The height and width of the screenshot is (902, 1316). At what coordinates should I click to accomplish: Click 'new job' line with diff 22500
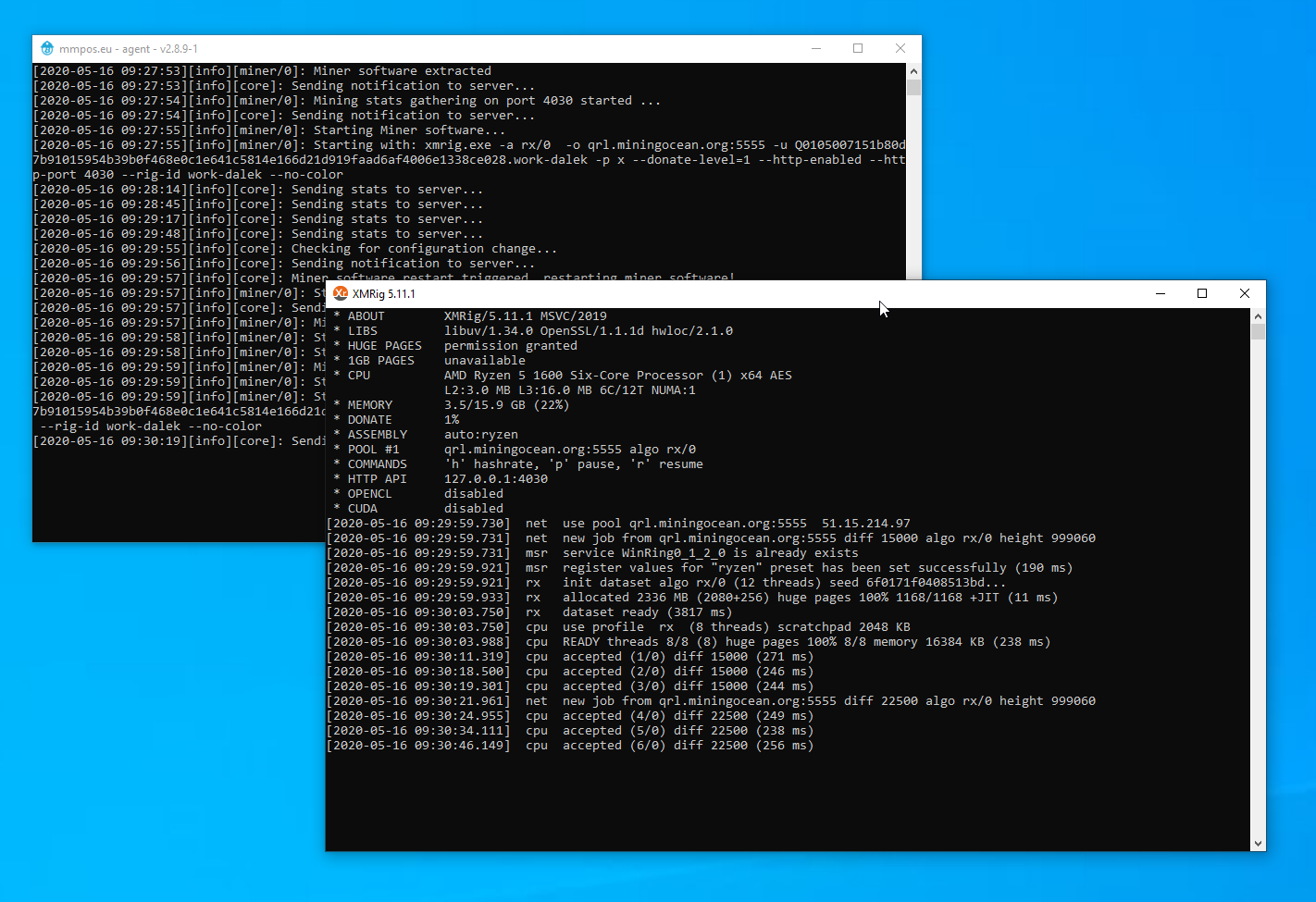click(710, 700)
